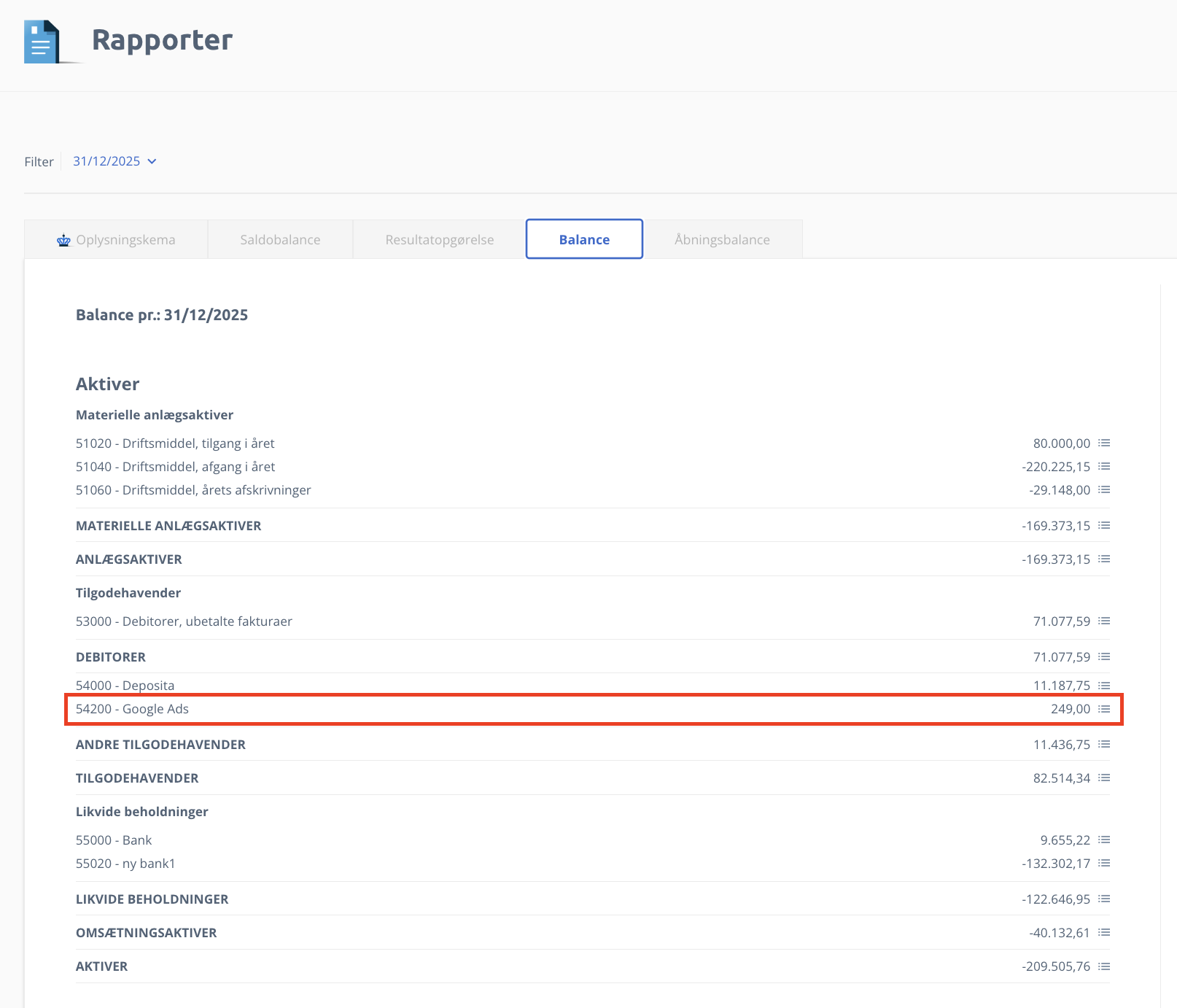
Task: Open the Resultatopgørelse tab
Action: (439, 240)
